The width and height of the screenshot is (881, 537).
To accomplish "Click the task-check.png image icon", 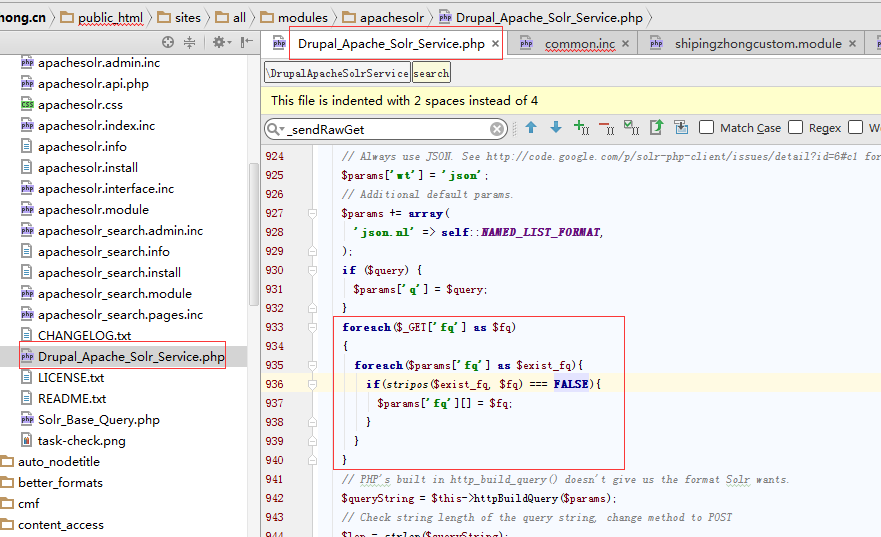I will [x=26, y=440].
